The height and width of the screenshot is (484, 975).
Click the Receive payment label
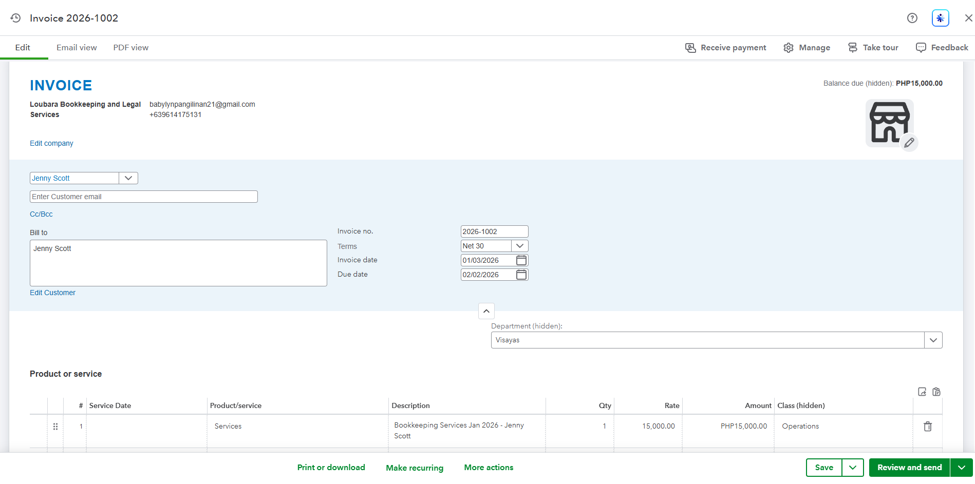tap(733, 47)
